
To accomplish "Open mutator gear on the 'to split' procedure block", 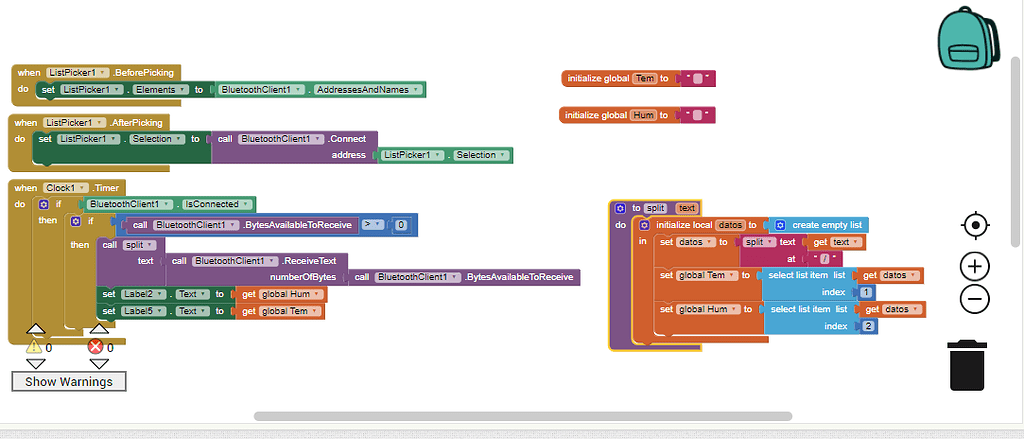I will [x=620, y=208].
